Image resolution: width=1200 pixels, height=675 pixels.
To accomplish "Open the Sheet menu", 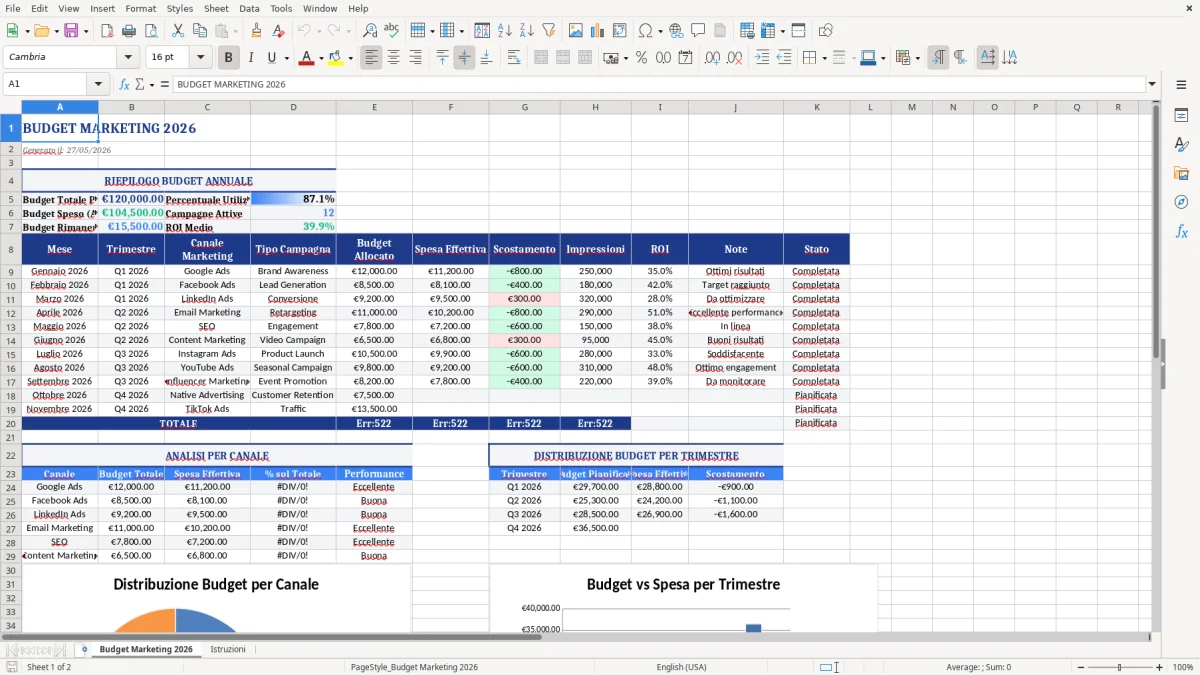I will point(216,8).
